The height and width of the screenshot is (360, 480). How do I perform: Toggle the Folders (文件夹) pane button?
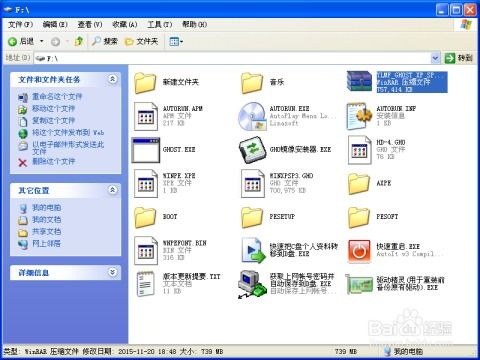[141, 41]
